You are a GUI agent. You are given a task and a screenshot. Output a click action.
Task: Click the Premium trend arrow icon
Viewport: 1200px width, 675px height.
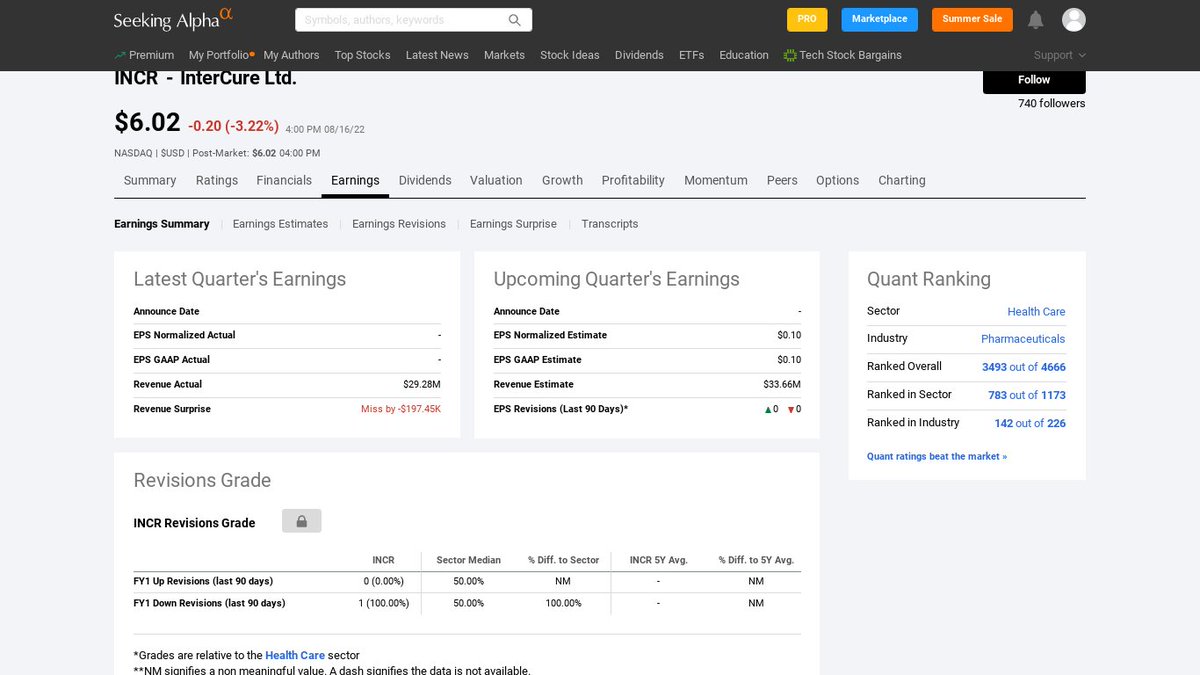[x=120, y=55]
